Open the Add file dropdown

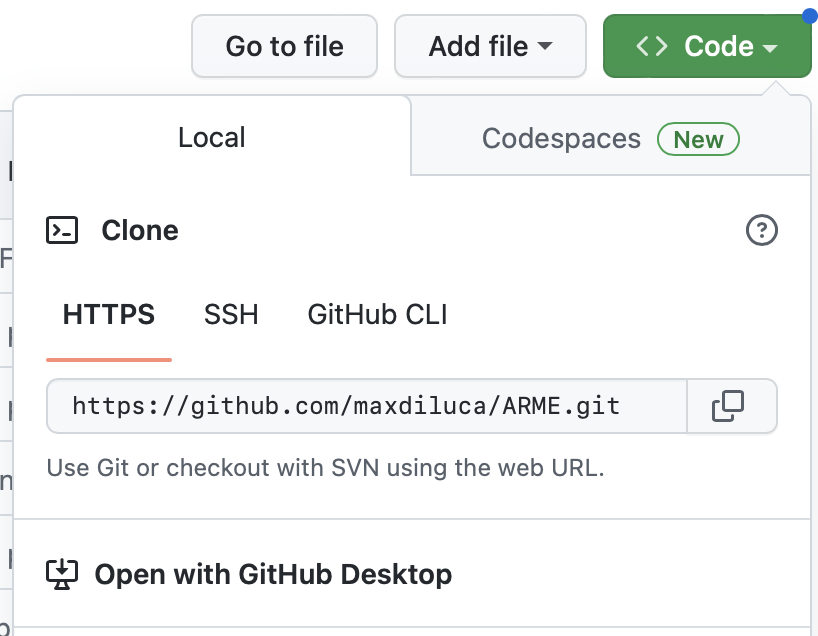tap(489, 46)
